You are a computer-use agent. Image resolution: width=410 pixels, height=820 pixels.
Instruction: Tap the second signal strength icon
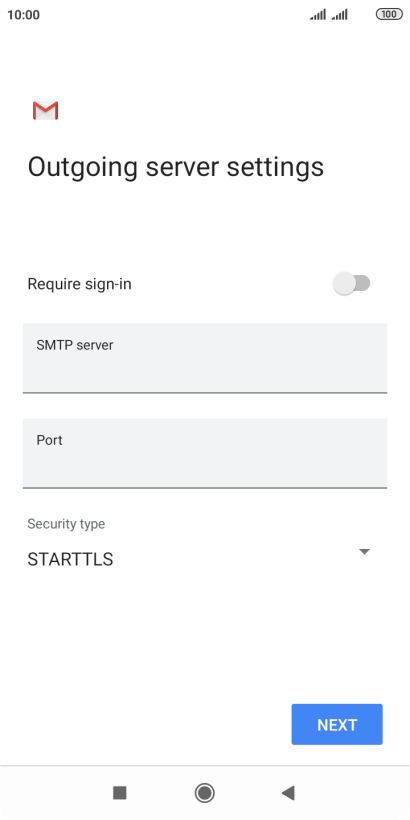pos(339,15)
